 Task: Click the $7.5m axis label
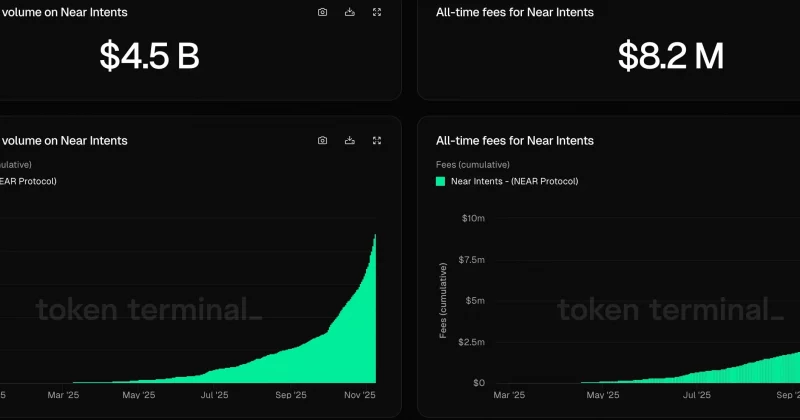pyautogui.click(x=471, y=260)
